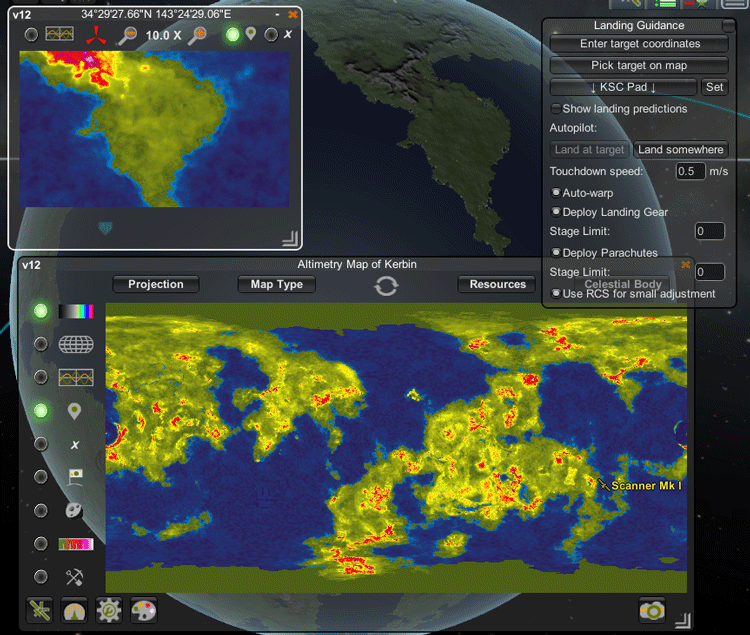Click the small faint icon below the zoom map
The height and width of the screenshot is (635, 750).
(x=105, y=228)
